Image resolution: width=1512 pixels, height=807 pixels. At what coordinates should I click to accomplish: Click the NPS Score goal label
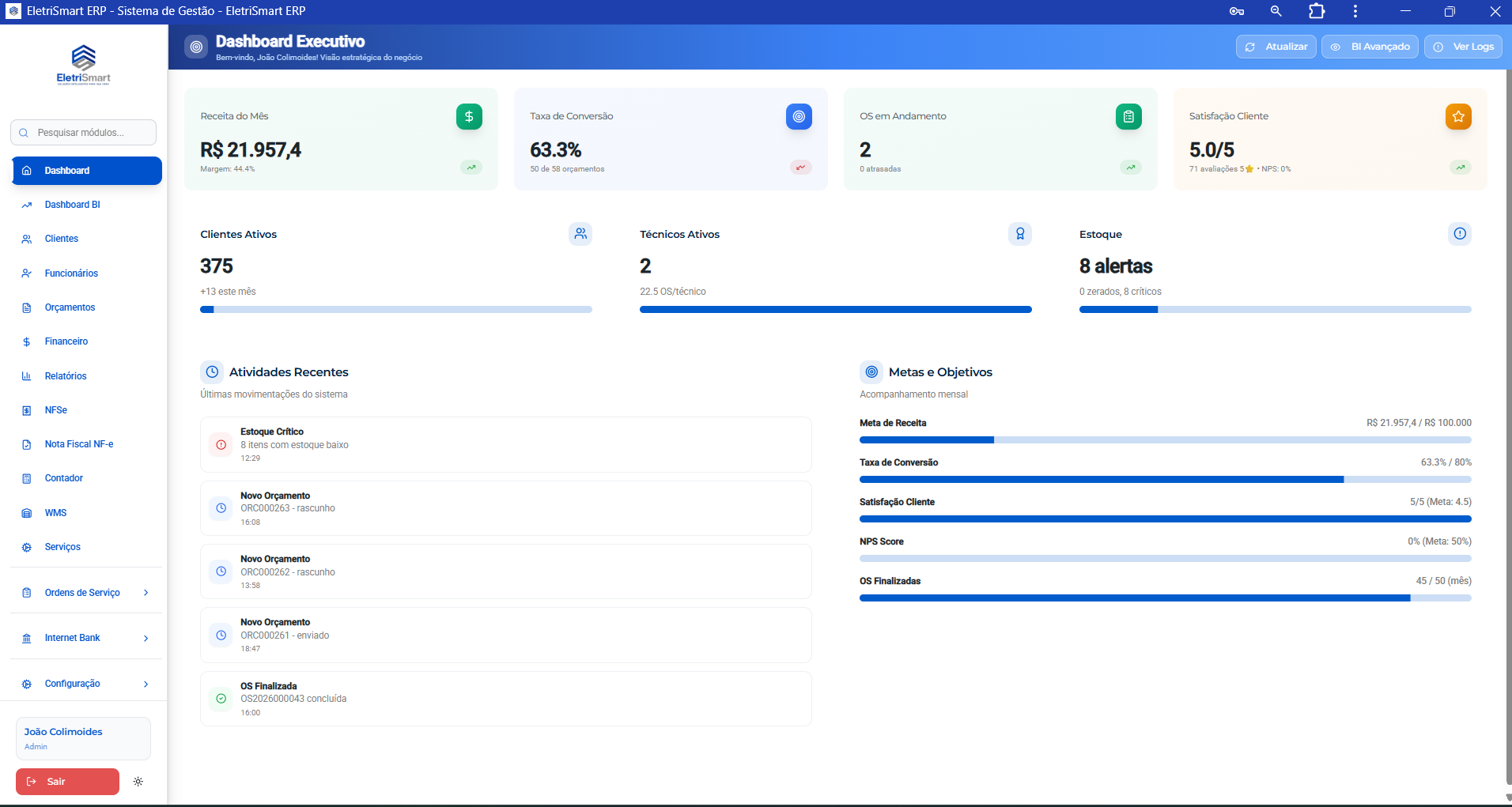click(882, 541)
